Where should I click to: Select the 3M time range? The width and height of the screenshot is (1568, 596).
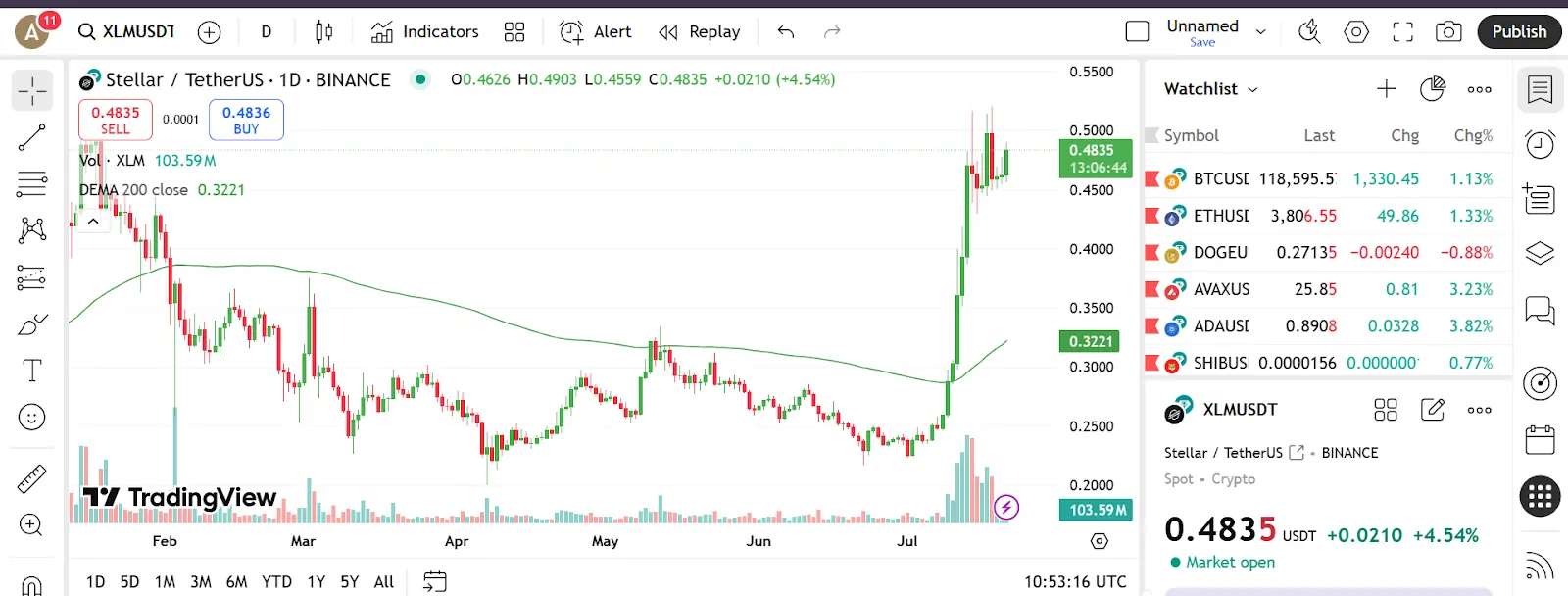point(201,581)
